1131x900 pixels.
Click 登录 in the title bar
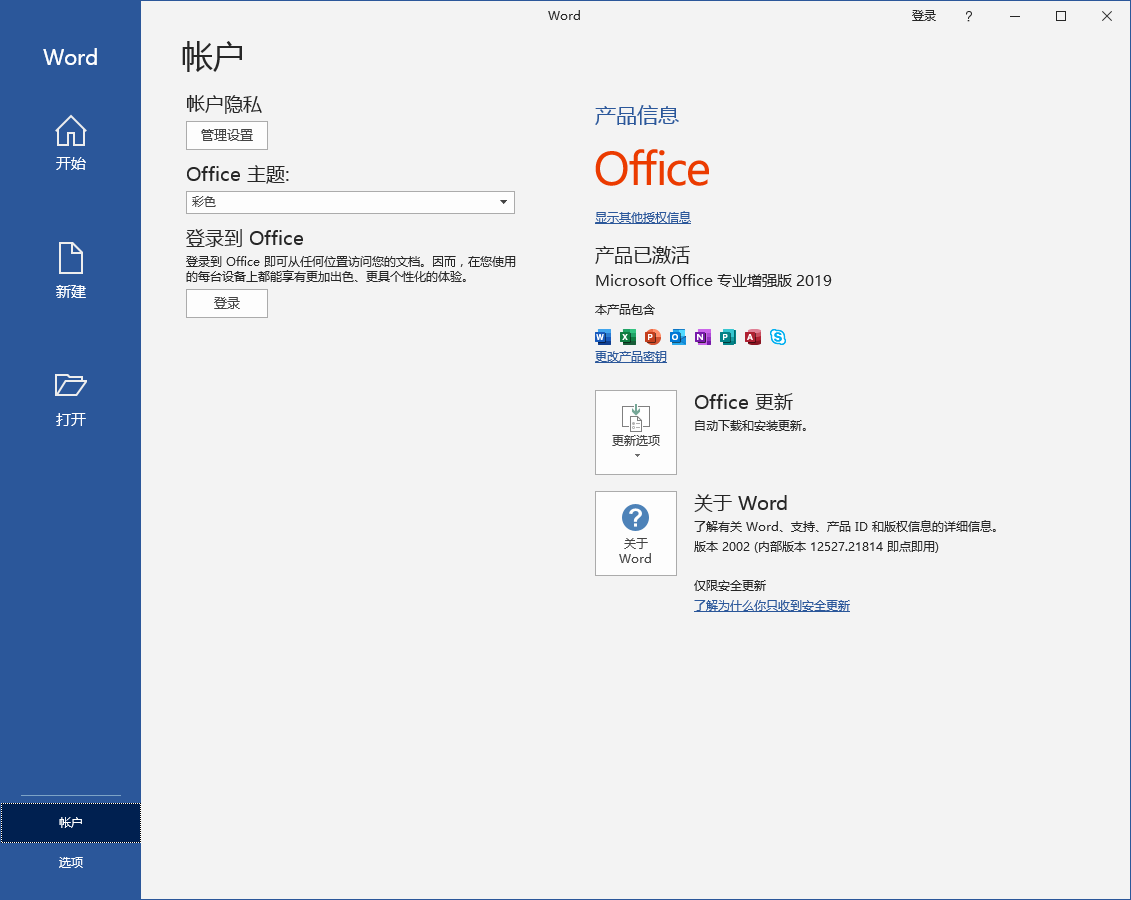pyautogui.click(x=923, y=16)
